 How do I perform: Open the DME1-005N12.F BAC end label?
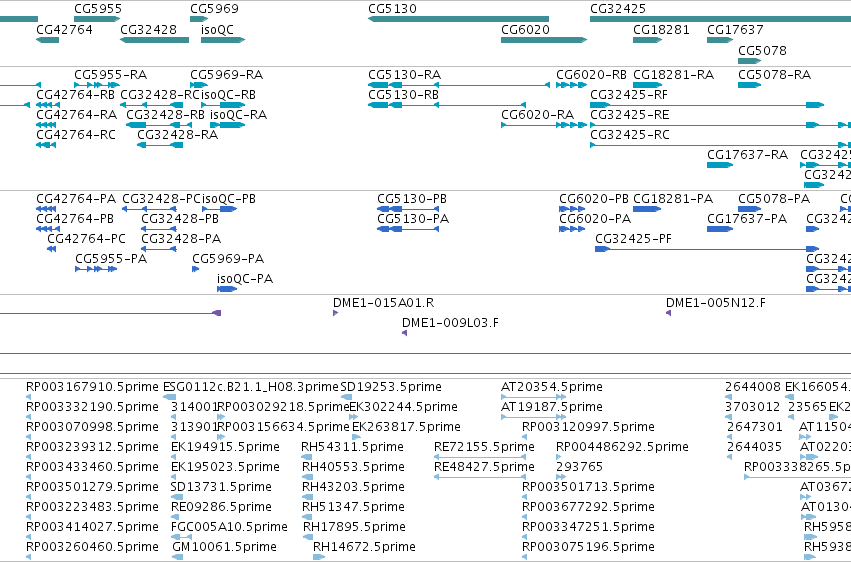pos(716,303)
